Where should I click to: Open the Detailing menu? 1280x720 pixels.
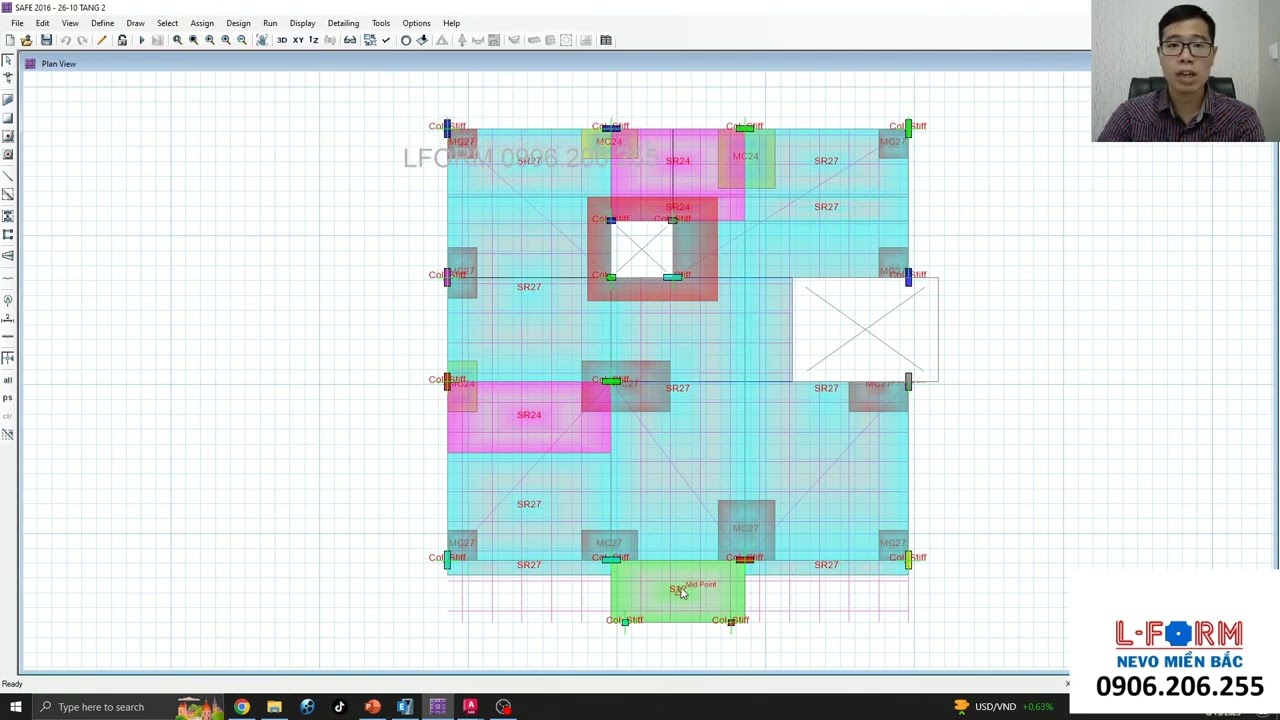coord(343,23)
